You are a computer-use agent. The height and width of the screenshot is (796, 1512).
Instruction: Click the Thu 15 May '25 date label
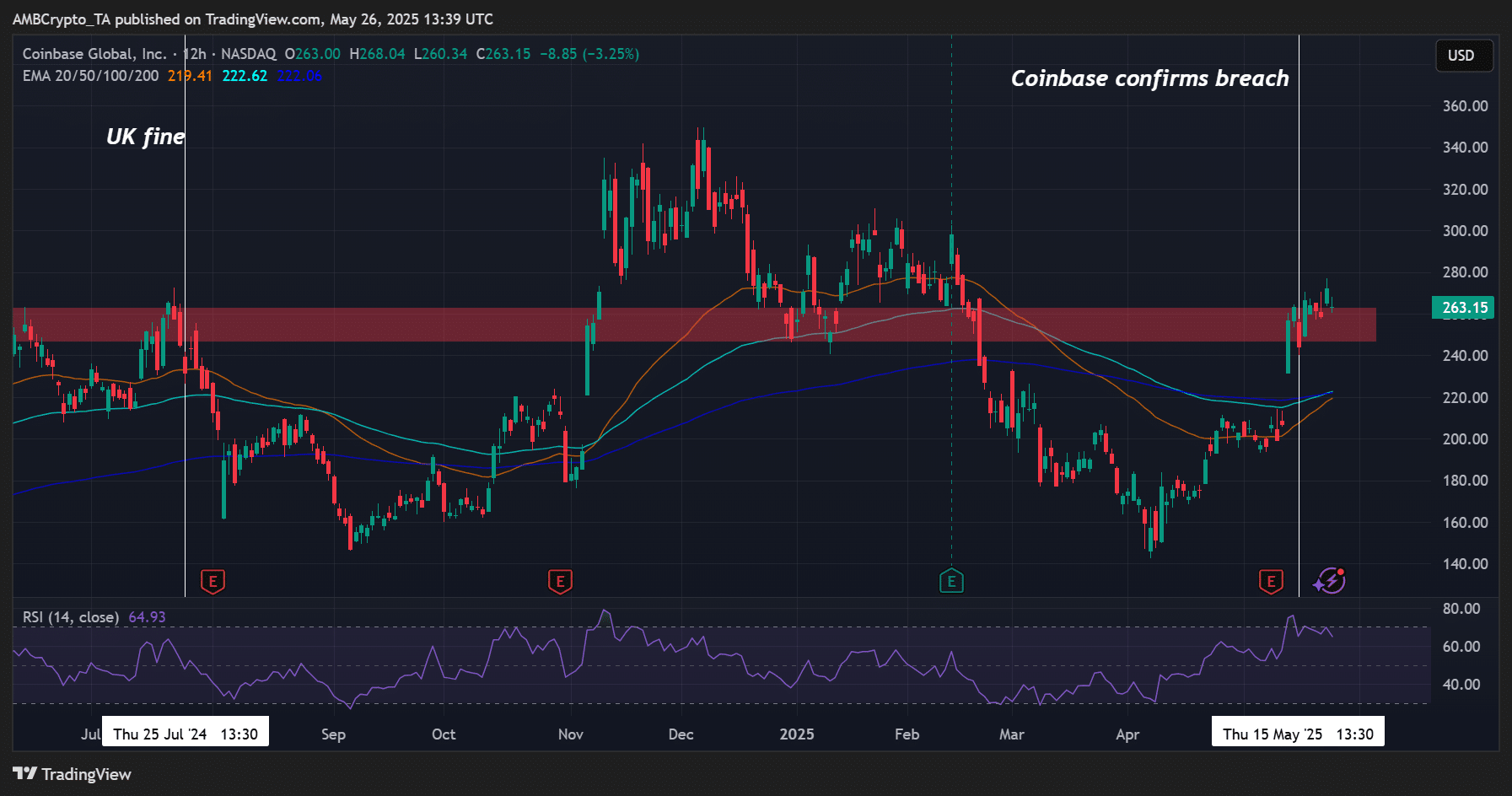pyautogui.click(x=1298, y=734)
